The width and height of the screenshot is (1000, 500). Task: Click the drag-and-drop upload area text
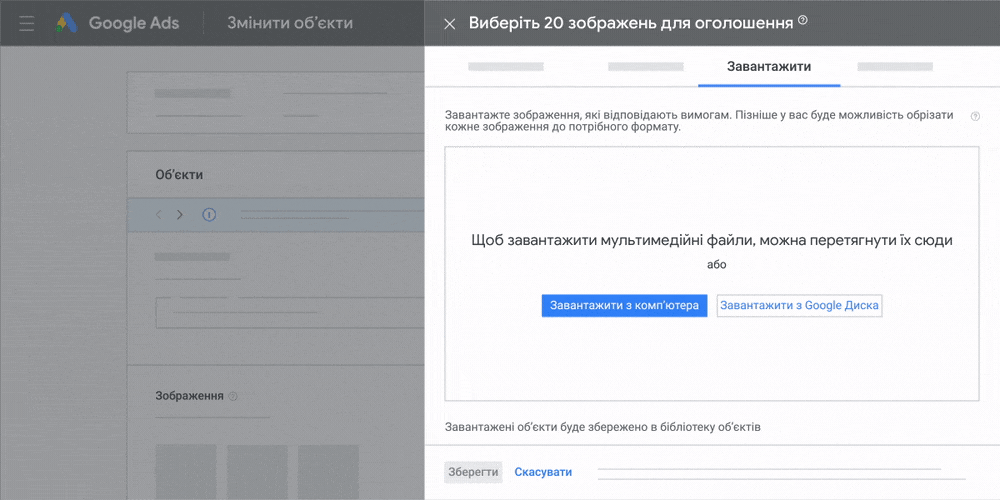[x=712, y=240]
